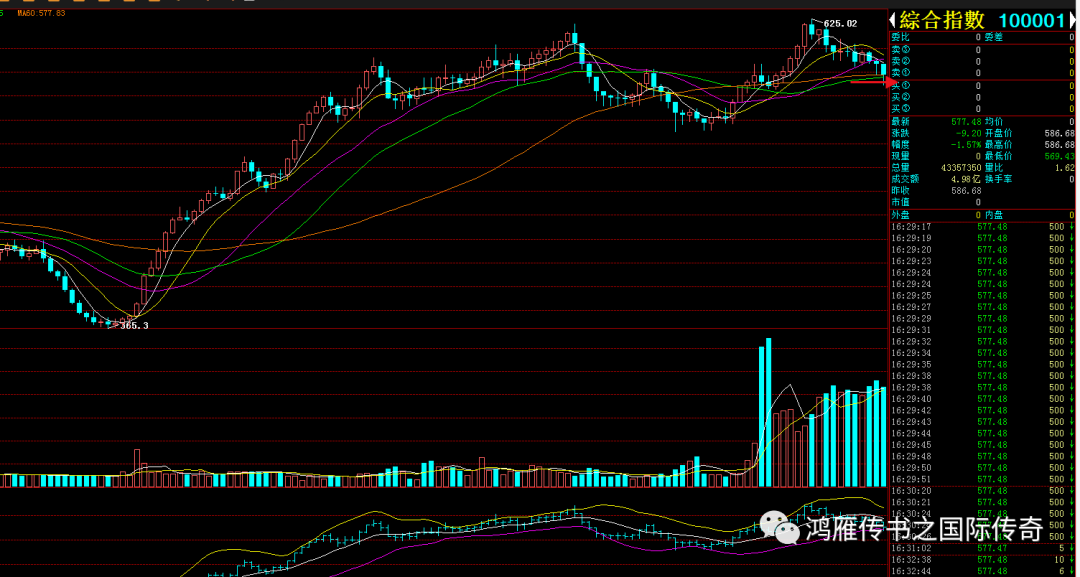Select the 16:29:19 tick row

tap(982, 238)
